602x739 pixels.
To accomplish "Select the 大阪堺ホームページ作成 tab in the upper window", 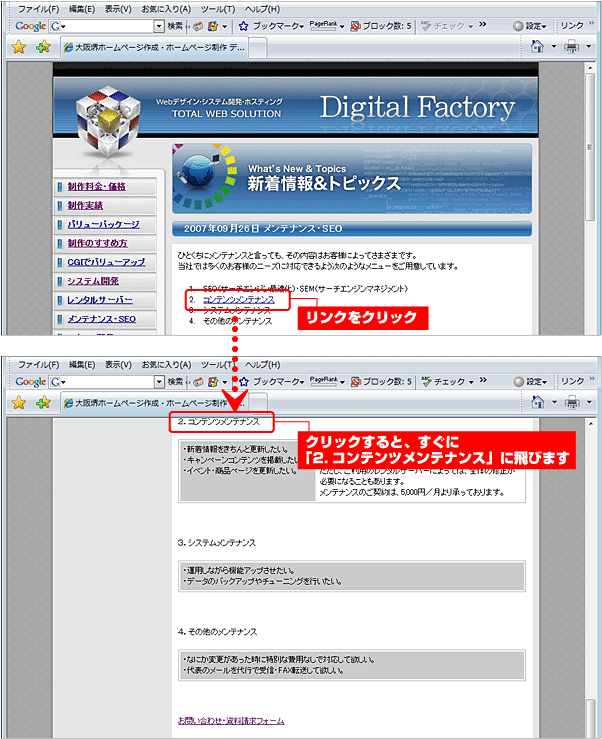I will coord(154,48).
